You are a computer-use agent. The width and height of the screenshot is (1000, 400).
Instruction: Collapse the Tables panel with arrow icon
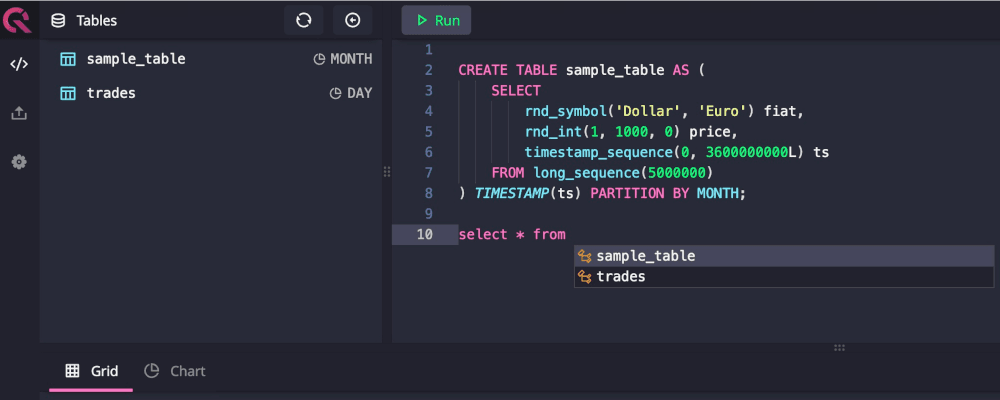click(x=352, y=20)
